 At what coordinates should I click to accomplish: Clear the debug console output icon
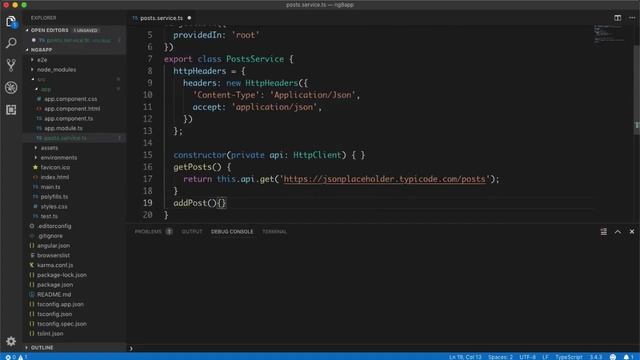point(604,231)
